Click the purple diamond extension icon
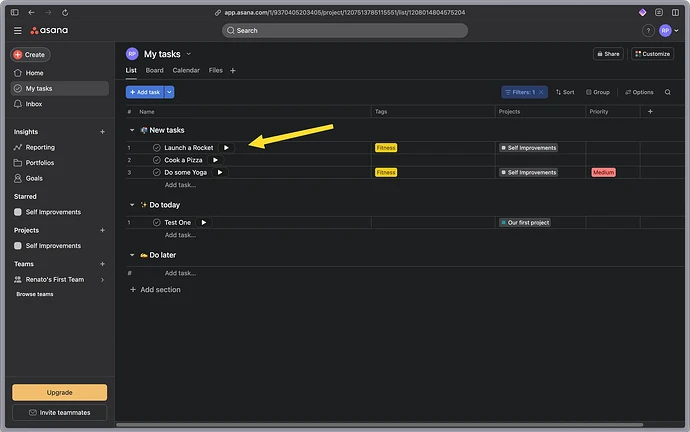This screenshot has height=432, width=690. [642, 12]
